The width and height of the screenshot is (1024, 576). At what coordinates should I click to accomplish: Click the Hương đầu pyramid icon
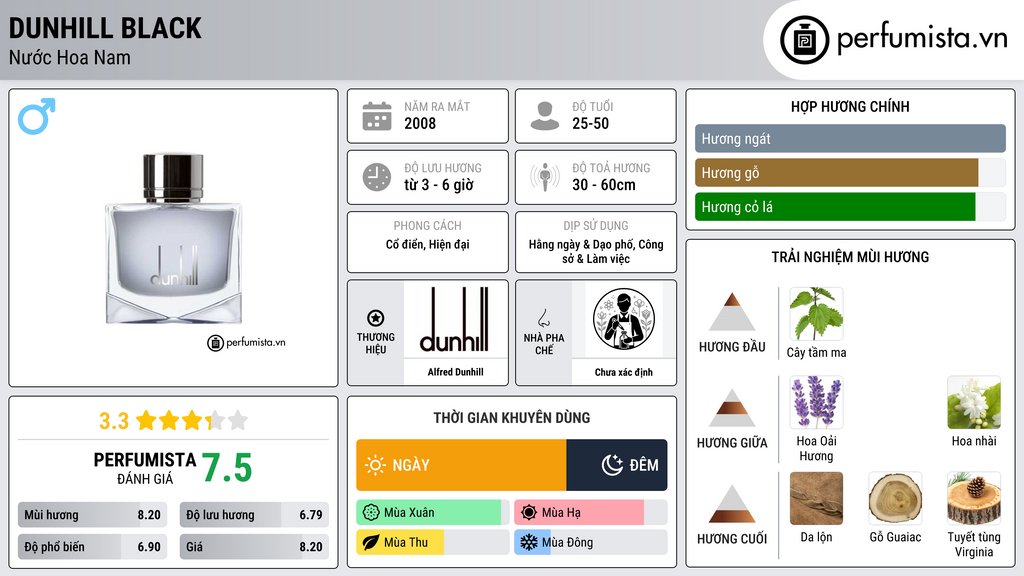click(732, 312)
